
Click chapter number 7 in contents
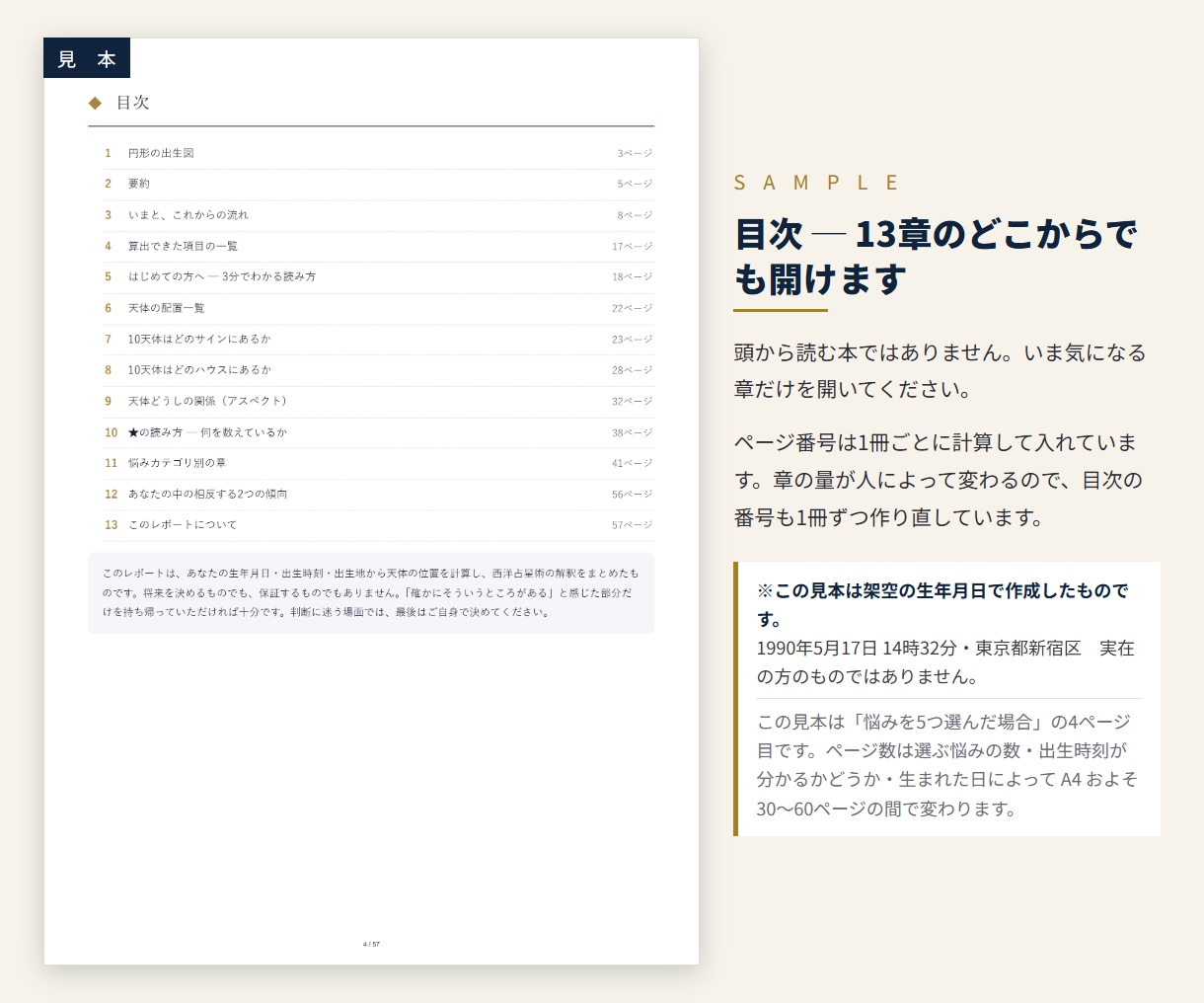coord(109,339)
